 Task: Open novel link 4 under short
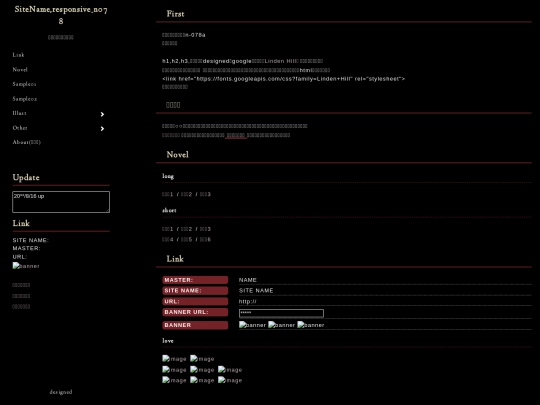[x=168, y=239]
